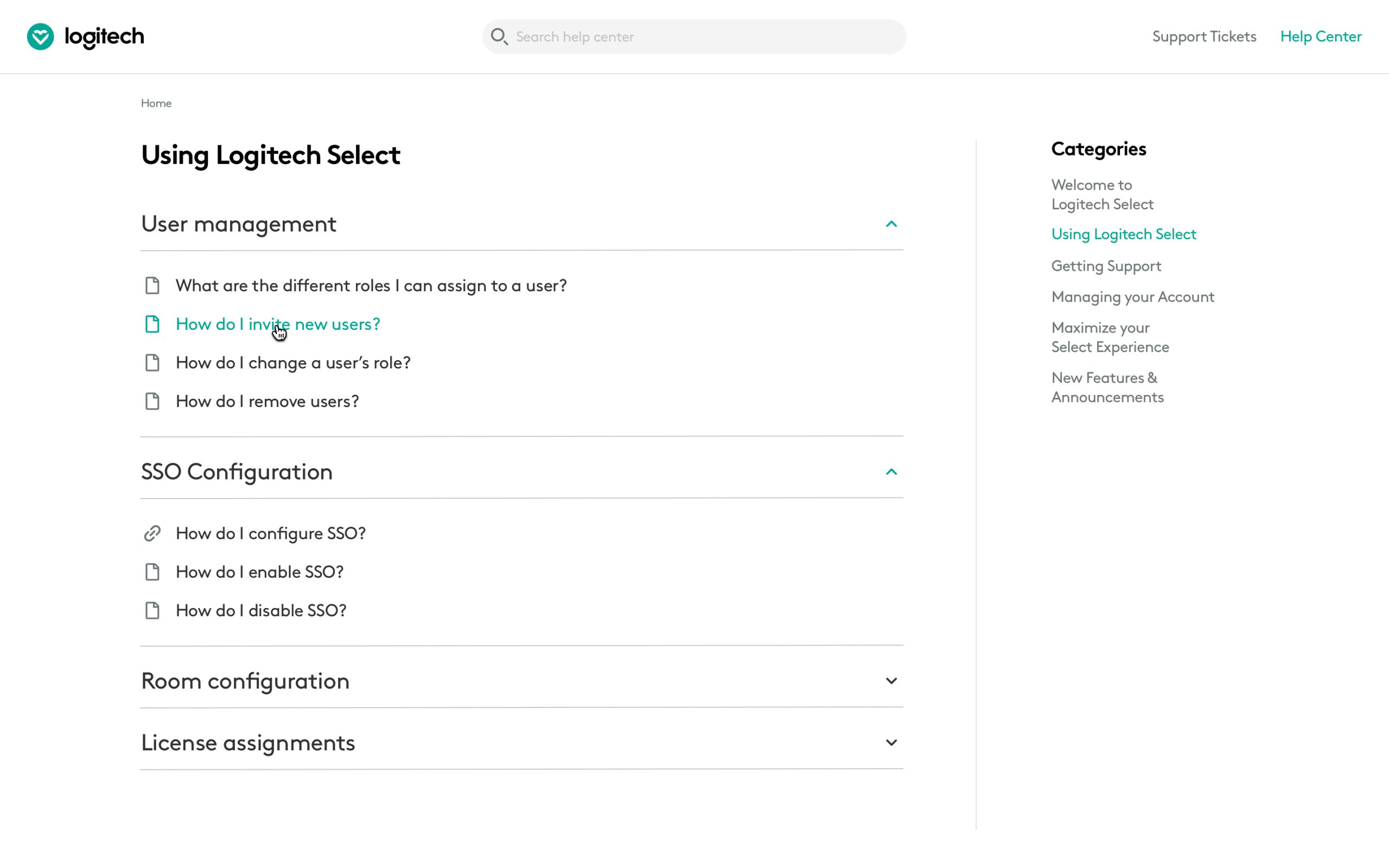This screenshot has height=868, width=1389.
Task: Click the Home breadcrumb link
Action: [156, 103]
